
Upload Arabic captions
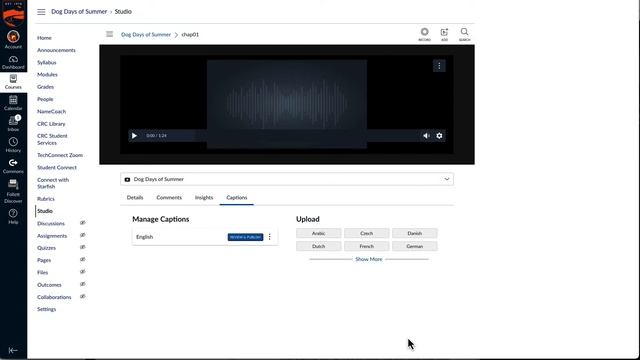click(x=318, y=233)
